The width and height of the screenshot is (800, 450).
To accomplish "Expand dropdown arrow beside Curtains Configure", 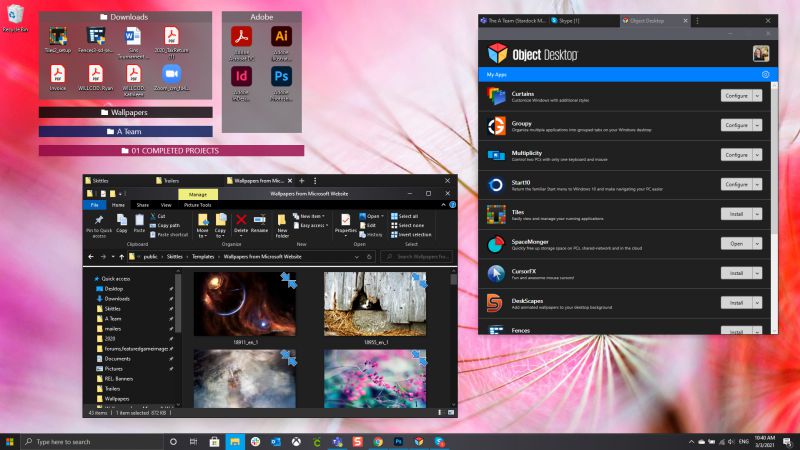I will click(757, 95).
